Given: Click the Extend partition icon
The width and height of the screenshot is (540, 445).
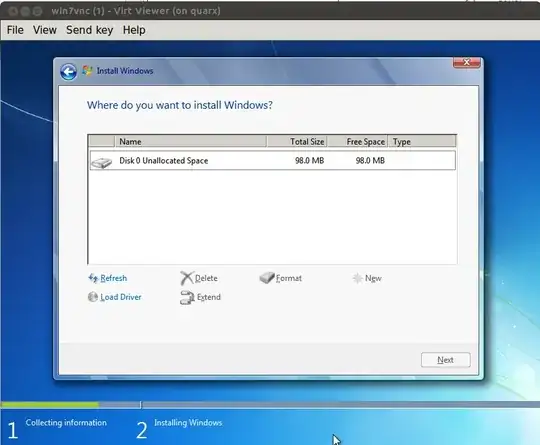Looking at the screenshot, I should [x=187, y=298].
